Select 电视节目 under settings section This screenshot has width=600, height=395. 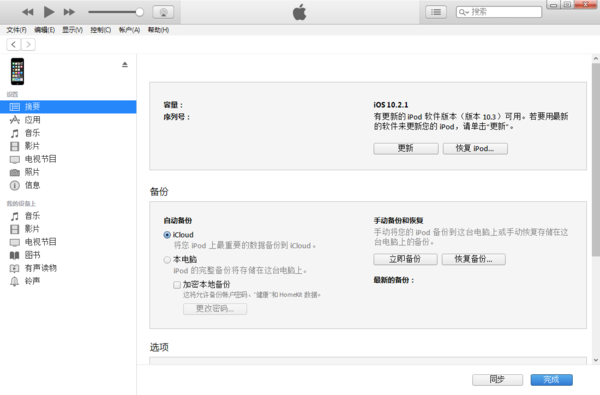point(68,159)
